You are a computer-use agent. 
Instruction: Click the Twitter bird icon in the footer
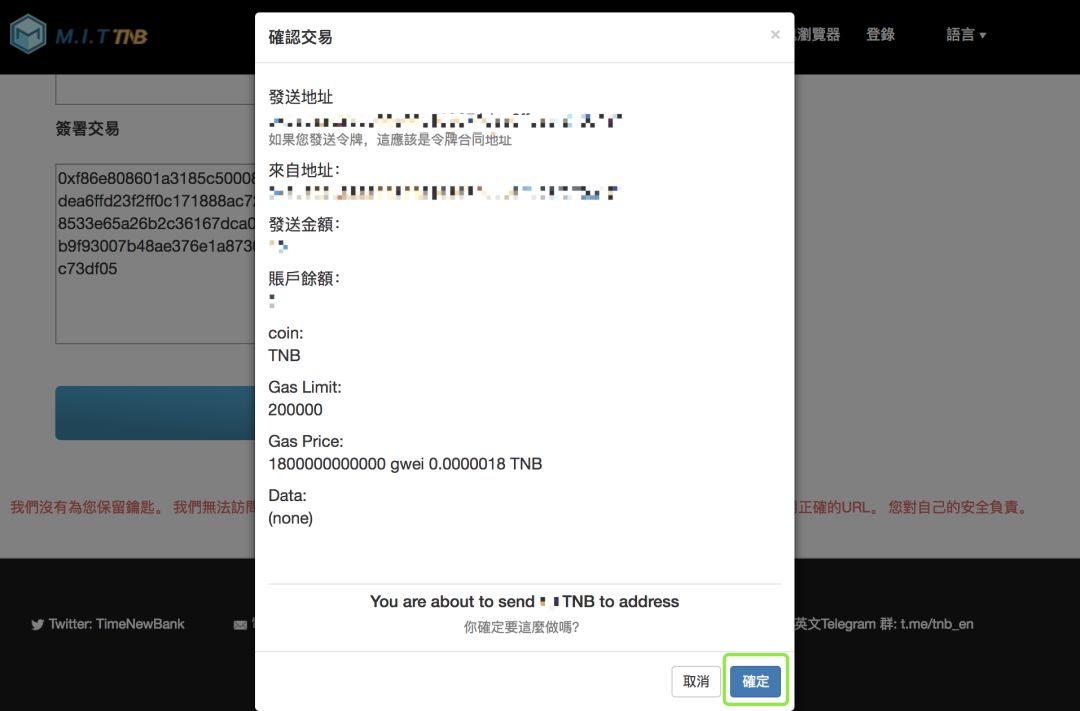[37, 623]
